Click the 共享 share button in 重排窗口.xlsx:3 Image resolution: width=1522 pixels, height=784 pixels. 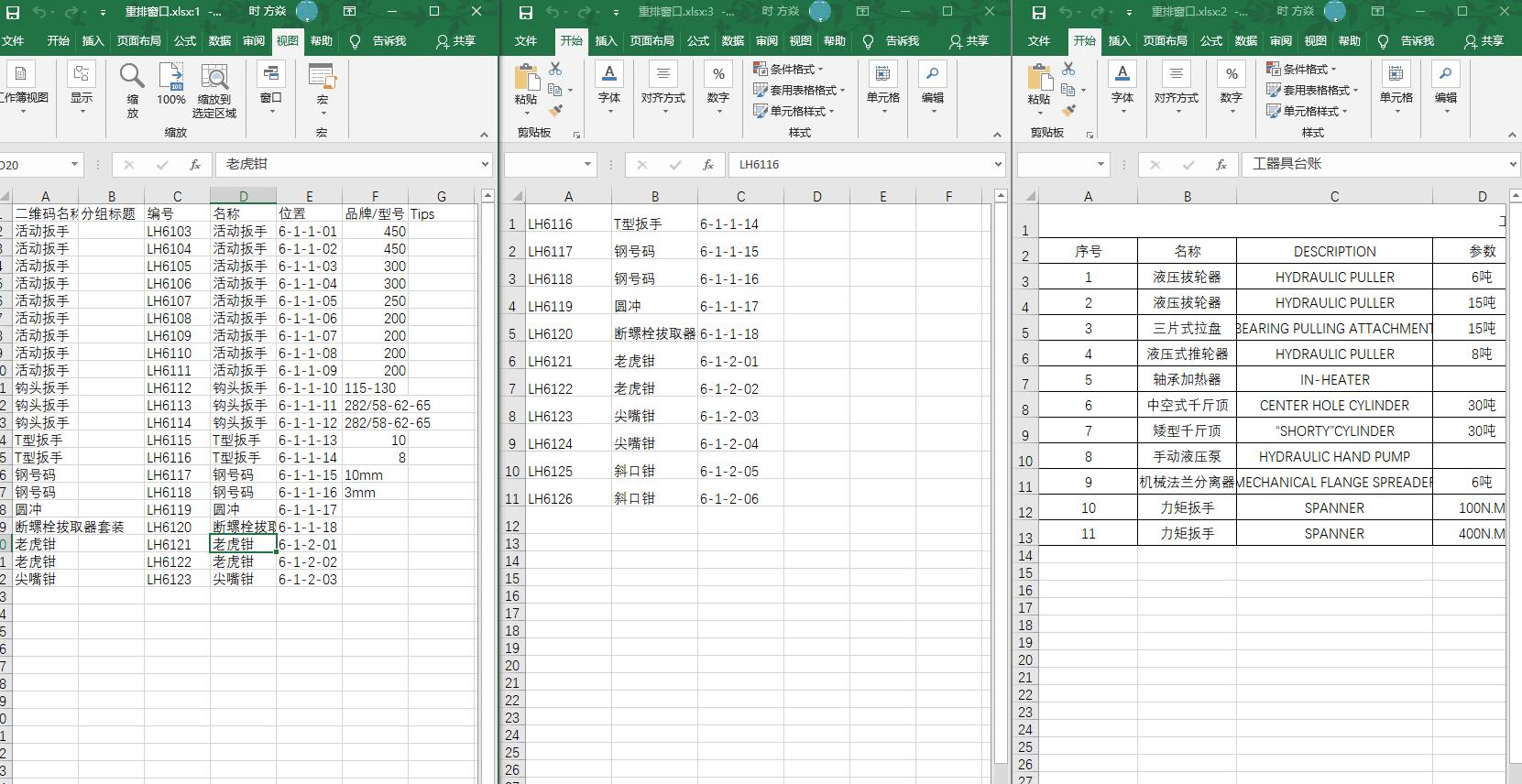pos(969,41)
